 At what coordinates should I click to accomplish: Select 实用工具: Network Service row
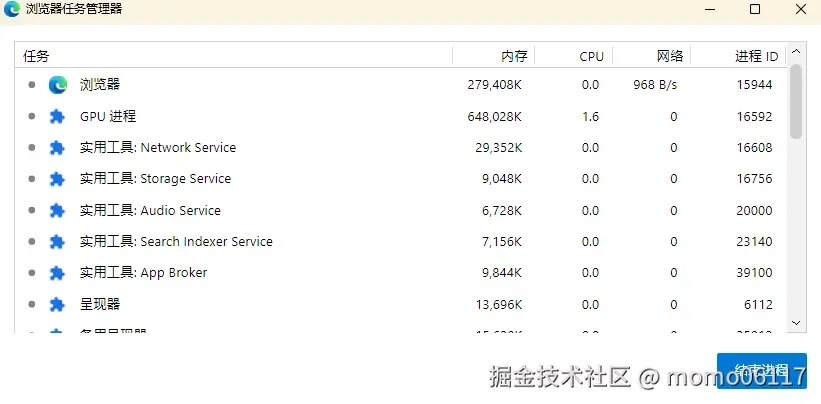pos(401,148)
